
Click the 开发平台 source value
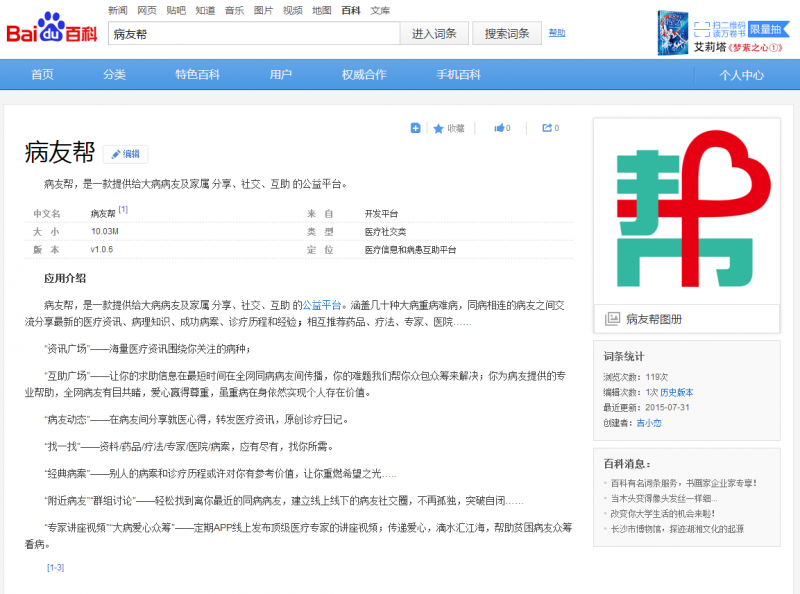click(x=381, y=214)
